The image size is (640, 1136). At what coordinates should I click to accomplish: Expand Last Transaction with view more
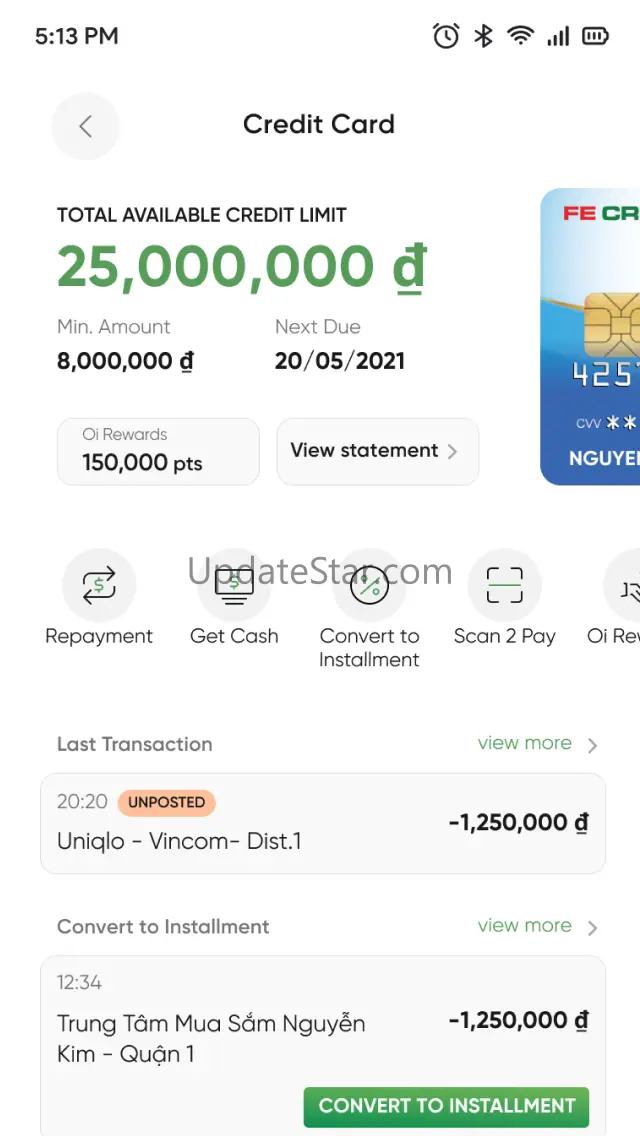(536, 744)
